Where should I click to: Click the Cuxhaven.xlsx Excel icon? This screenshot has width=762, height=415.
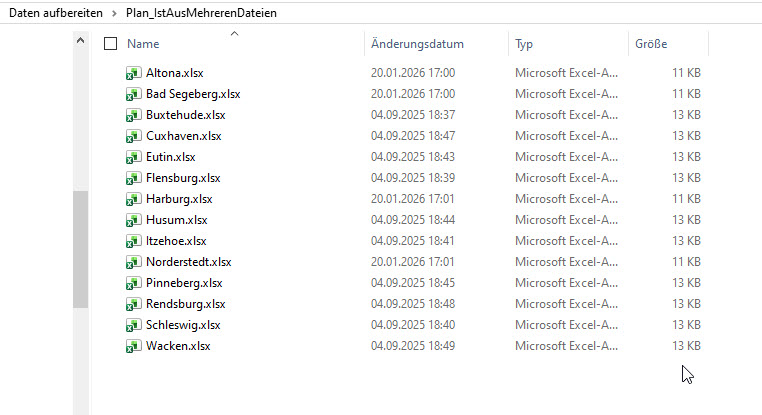click(133, 136)
